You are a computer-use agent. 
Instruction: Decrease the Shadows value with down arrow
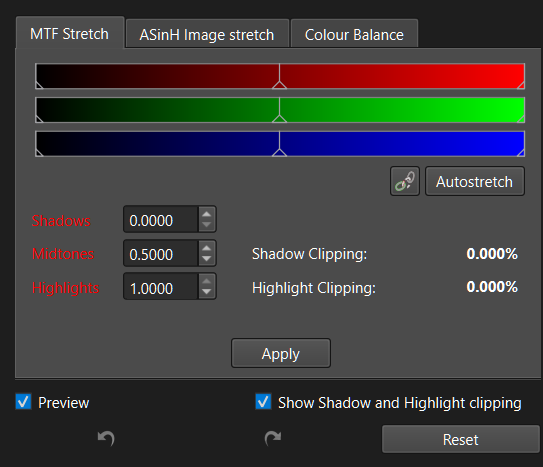[x=207, y=225]
